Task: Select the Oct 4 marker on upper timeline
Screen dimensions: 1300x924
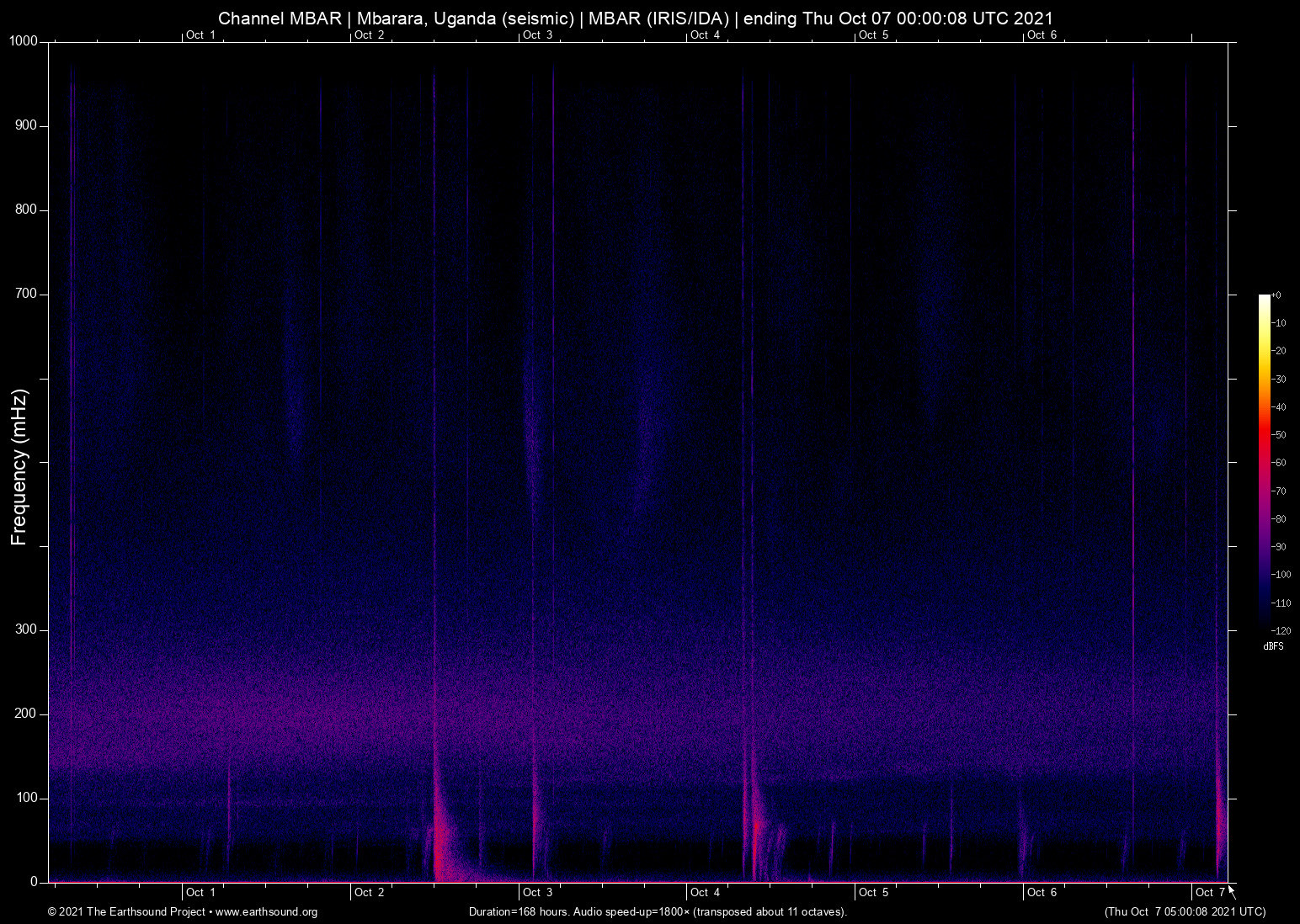Action: 705,35
